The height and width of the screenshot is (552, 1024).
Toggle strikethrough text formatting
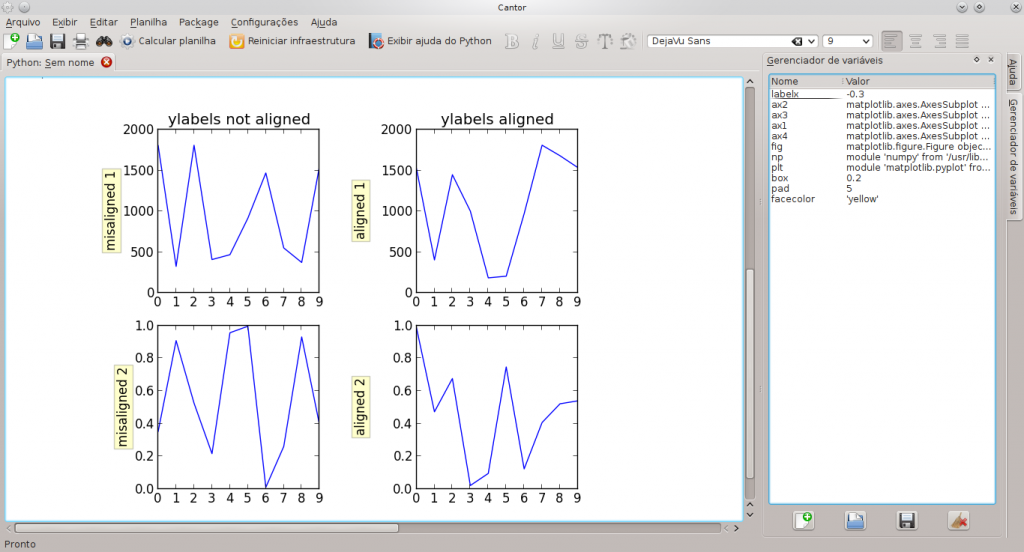click(581, 41)
